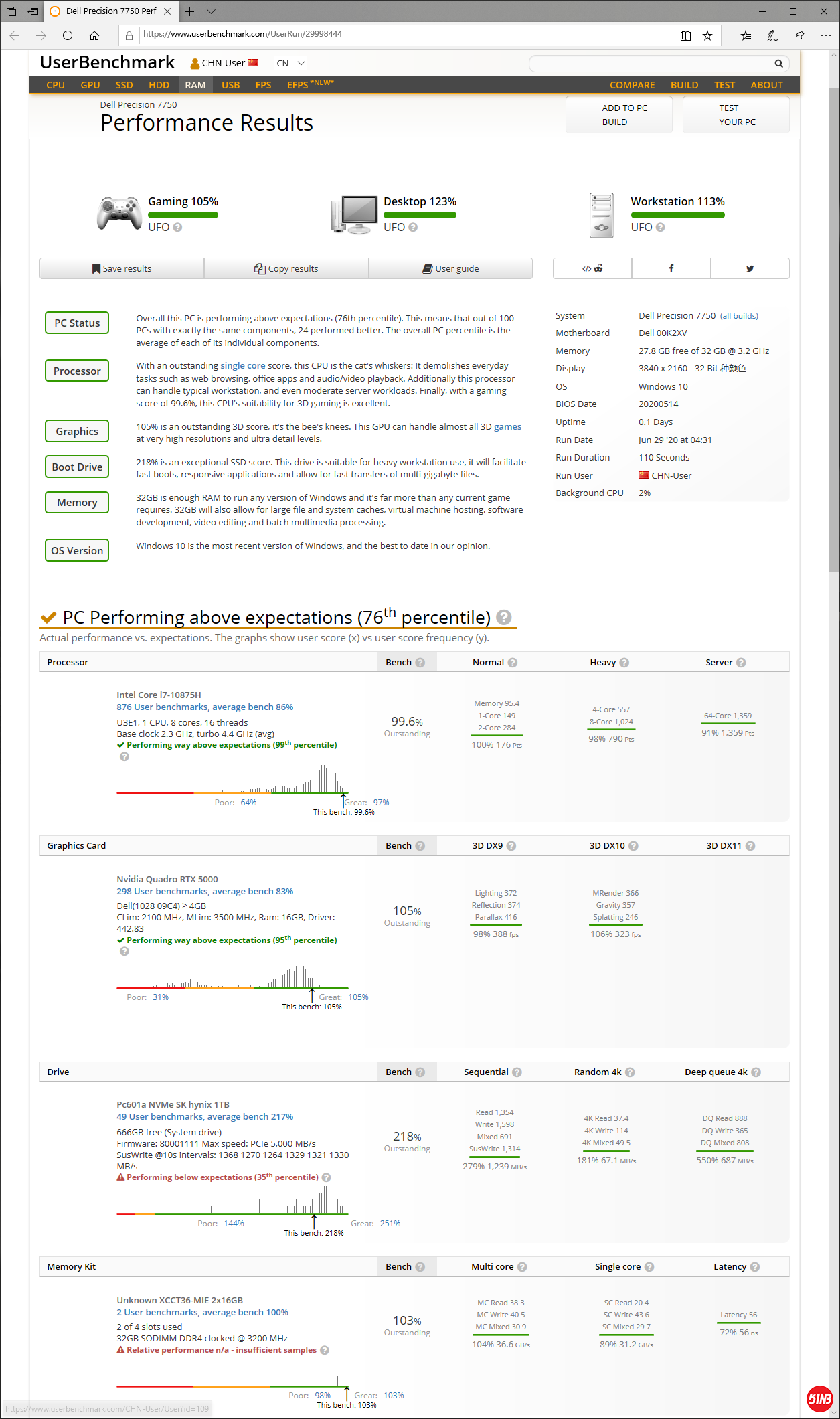Click the TEST YOUR PC button
The width and height of the screenshot is (840, 1419).
[x=736, y=114]
